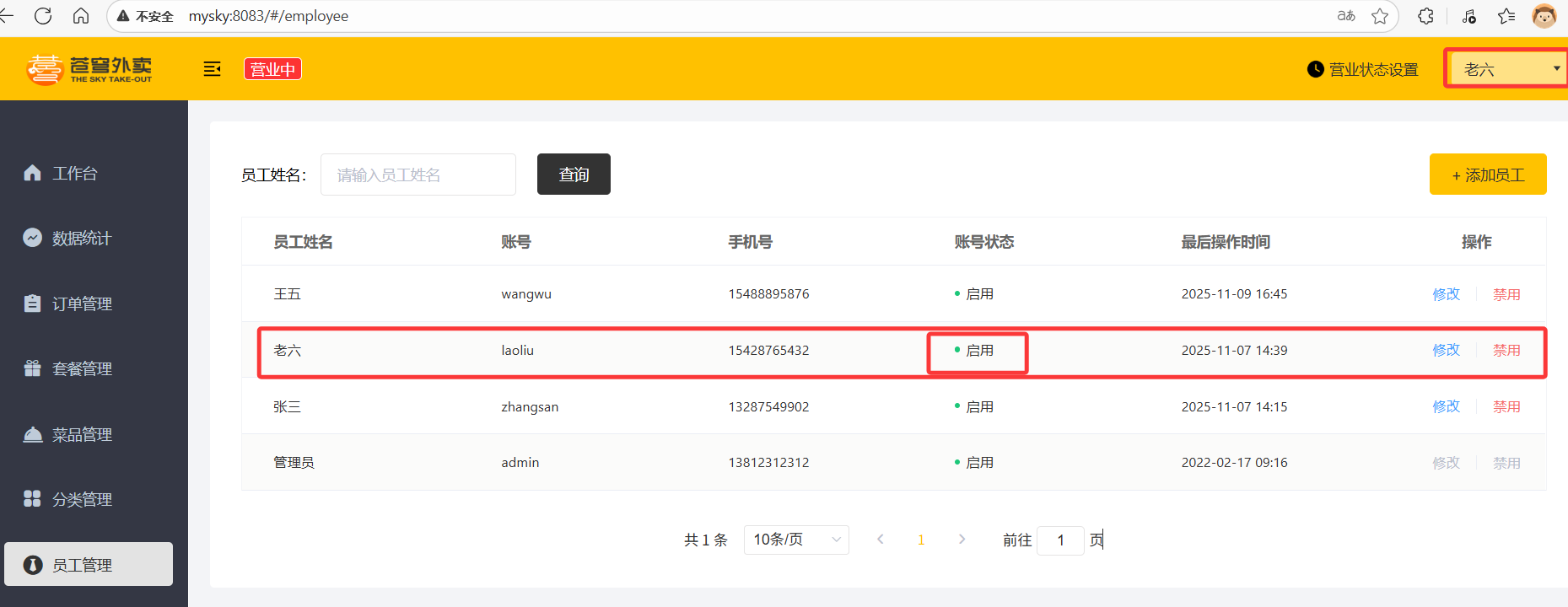Viewport: 1568px width, 607px height.
Task: Click the Sky Take-Out logo
Action: pos(89,69)
